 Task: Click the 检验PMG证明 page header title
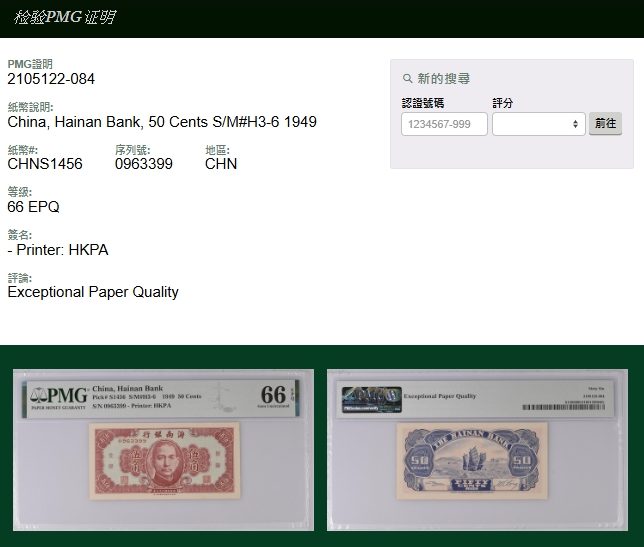(x=65, y=17)
